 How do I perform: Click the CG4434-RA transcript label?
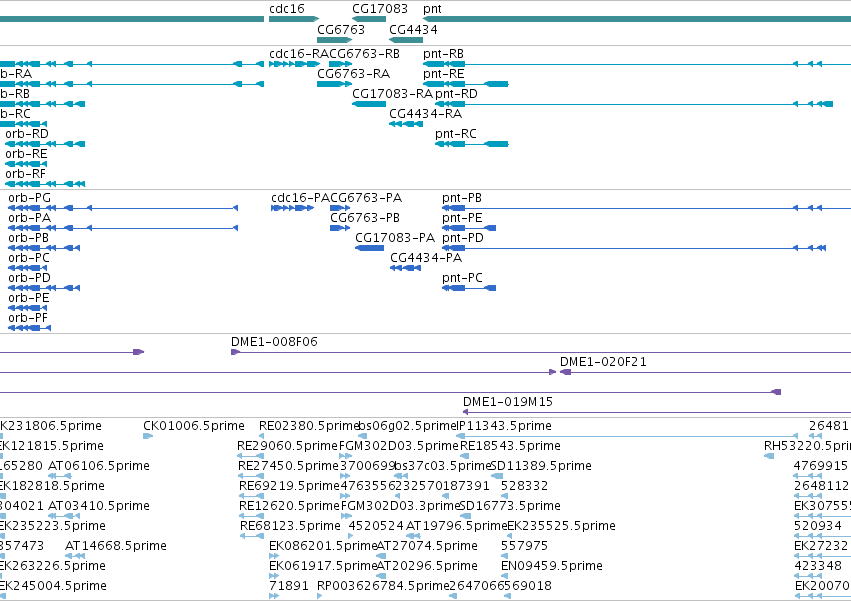click(x=426, y=113)
